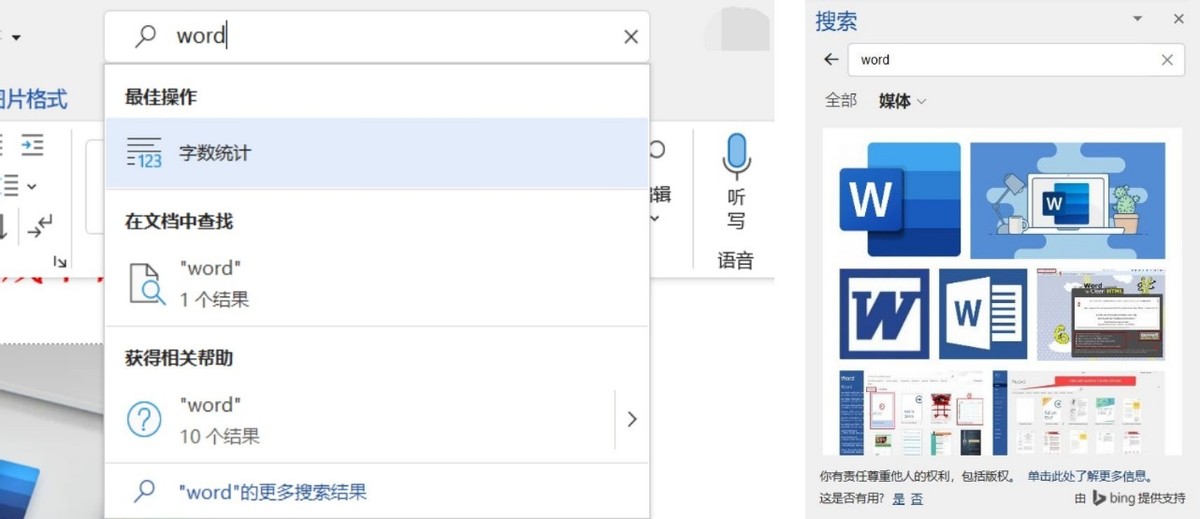Answer 否 to 这是否有用
The image size is (1200, 519).
click(917, 498)
